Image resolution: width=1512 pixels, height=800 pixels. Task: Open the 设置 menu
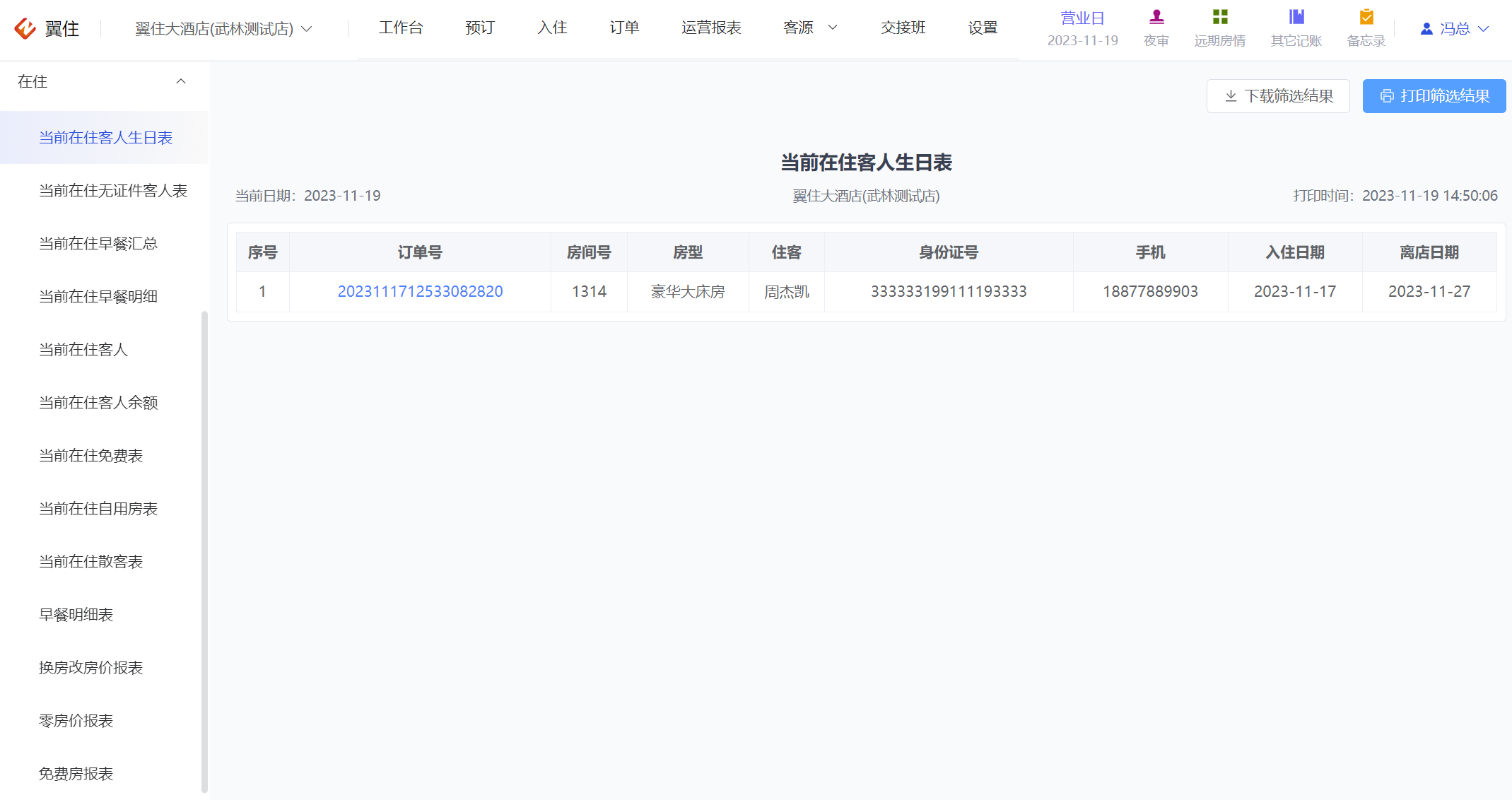(x=983, y=28)
